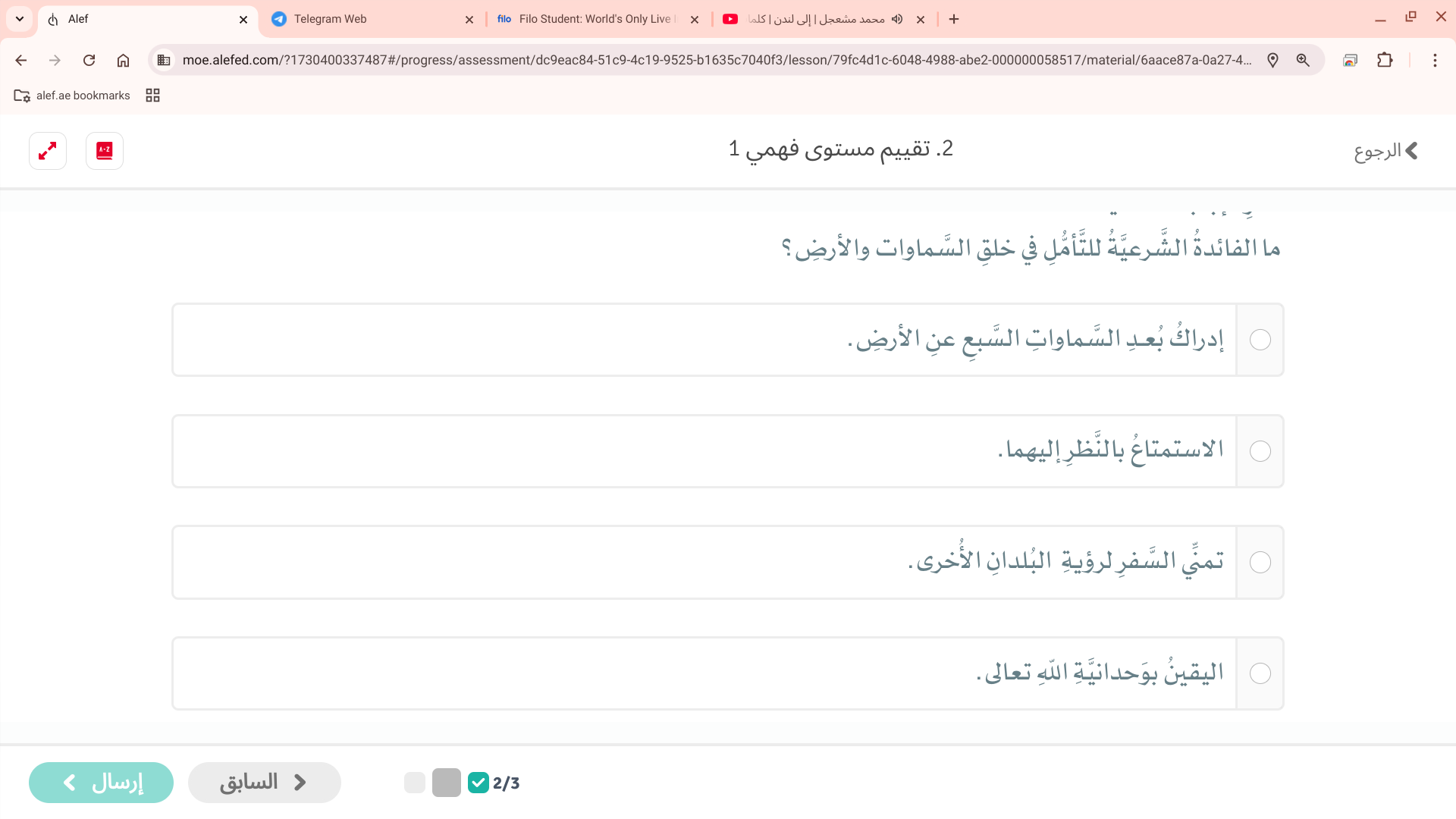Viewport: 1456px width, 819px height.
Task: Click الرجوع back chevron link
Action: pyautogui.click(x=1386, y=151)
